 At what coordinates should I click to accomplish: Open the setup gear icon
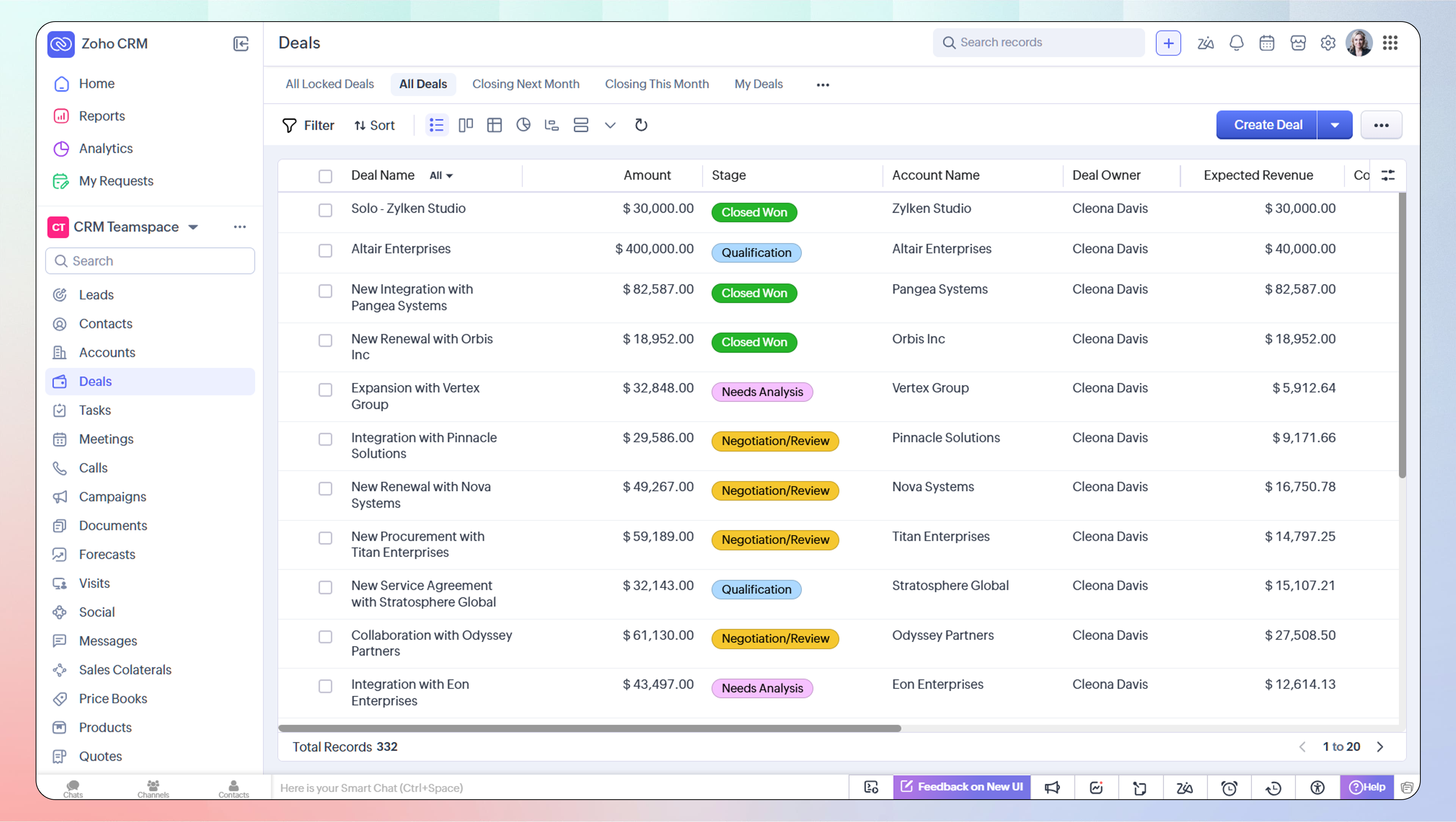click(x=1328, y=43)
